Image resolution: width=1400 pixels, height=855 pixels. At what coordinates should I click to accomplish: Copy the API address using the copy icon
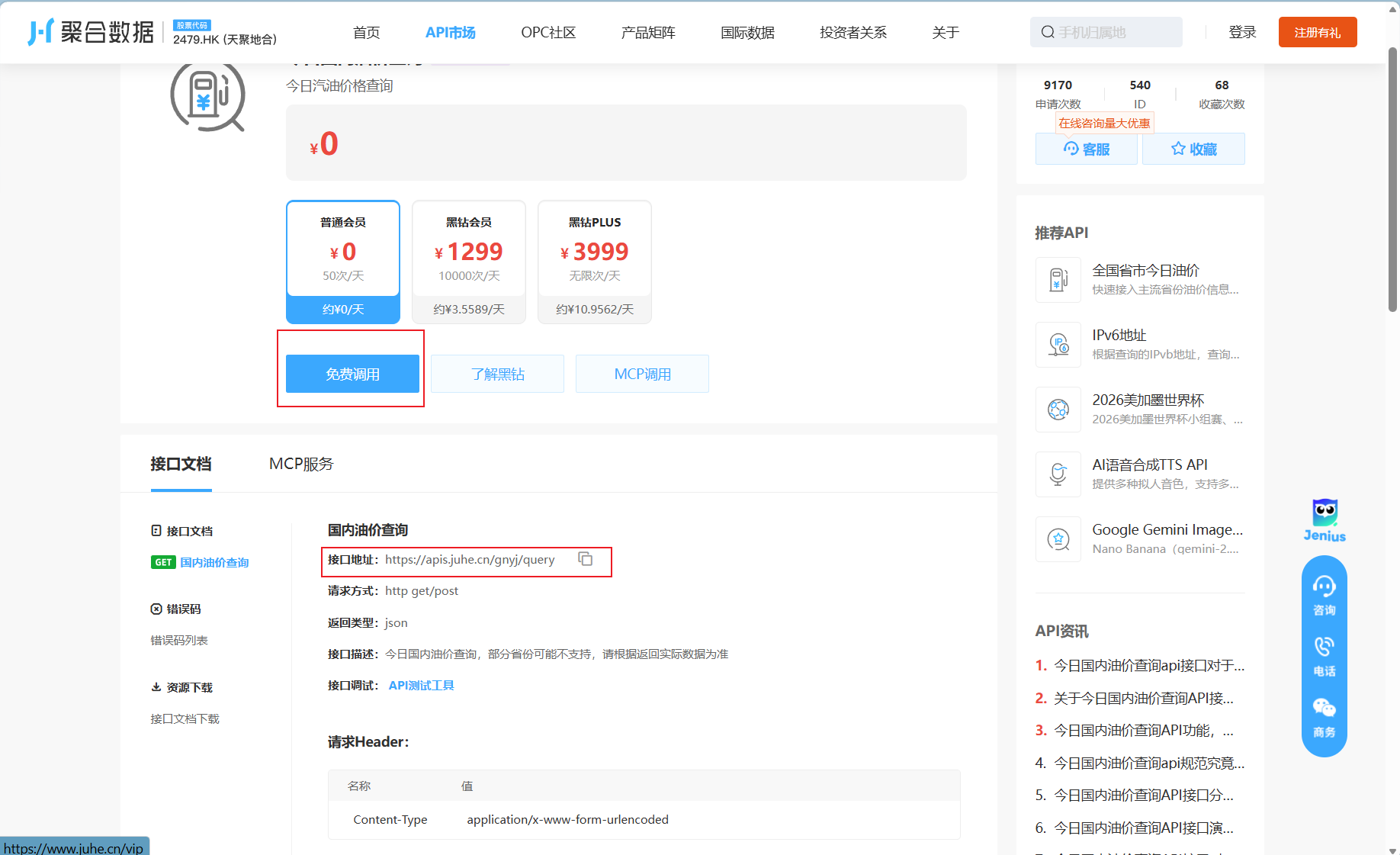[x=586, y=559]
